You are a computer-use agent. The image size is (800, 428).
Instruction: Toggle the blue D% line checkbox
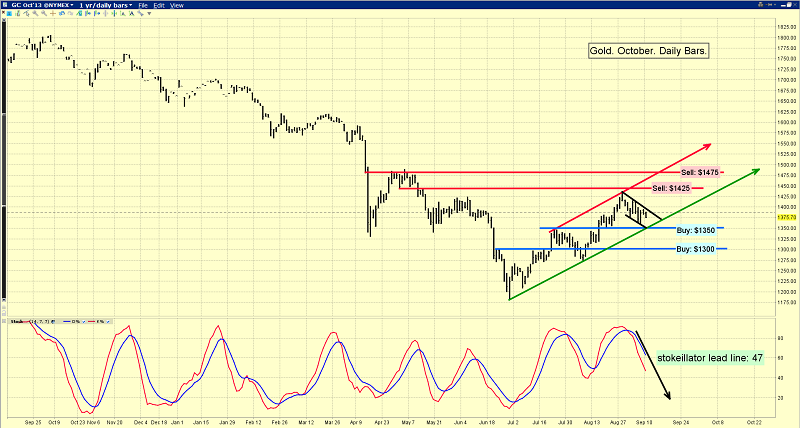pos(84,322)
